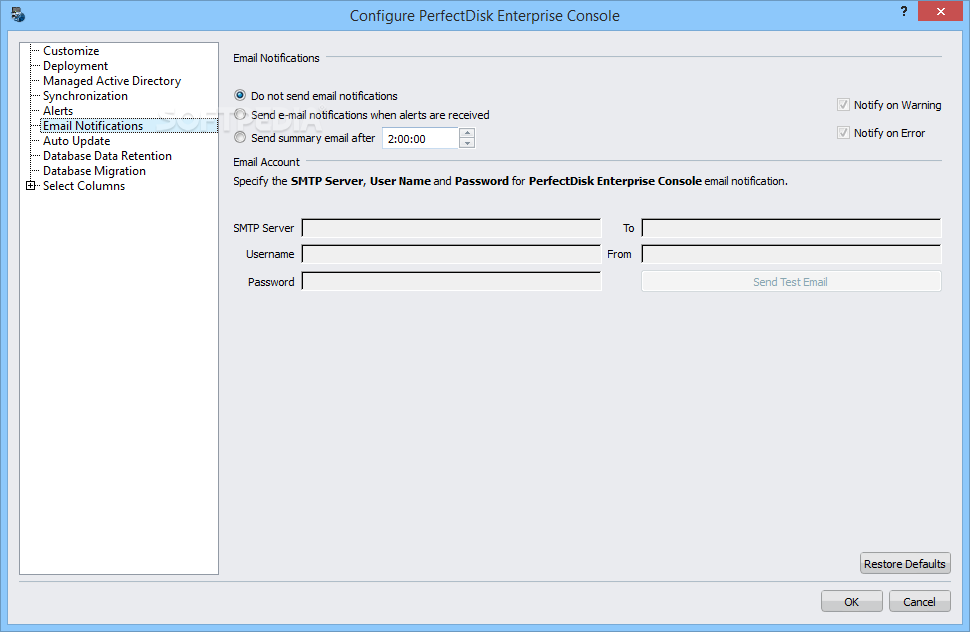
Task: Confirm with the OK button
Action: pos(852,602)
